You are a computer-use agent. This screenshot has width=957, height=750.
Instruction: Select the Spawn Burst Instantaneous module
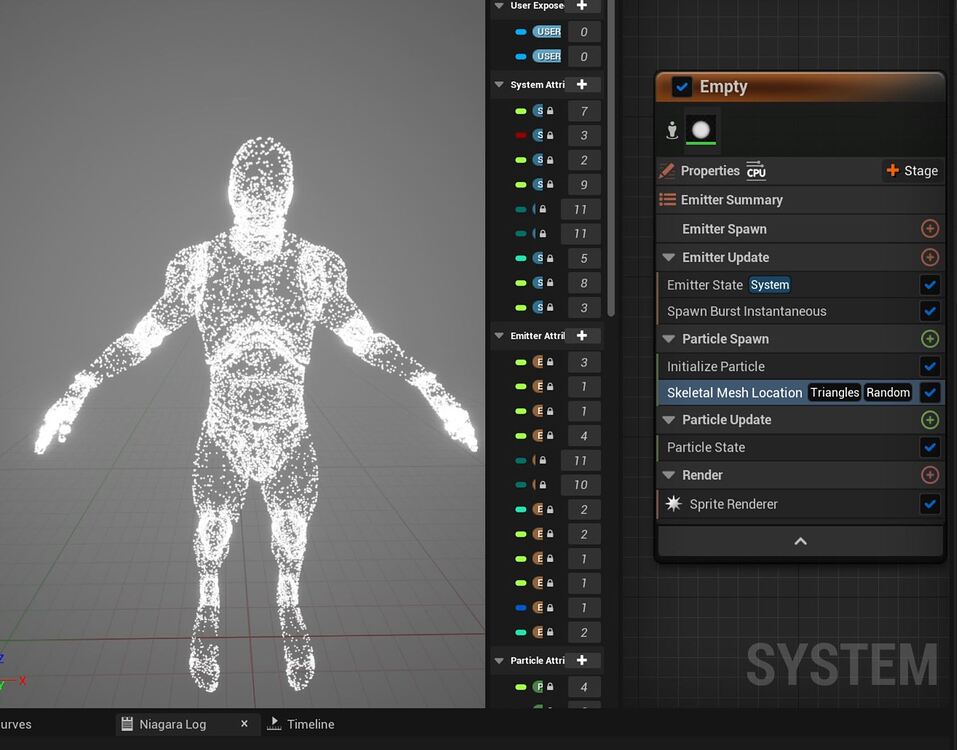(745, 311)
